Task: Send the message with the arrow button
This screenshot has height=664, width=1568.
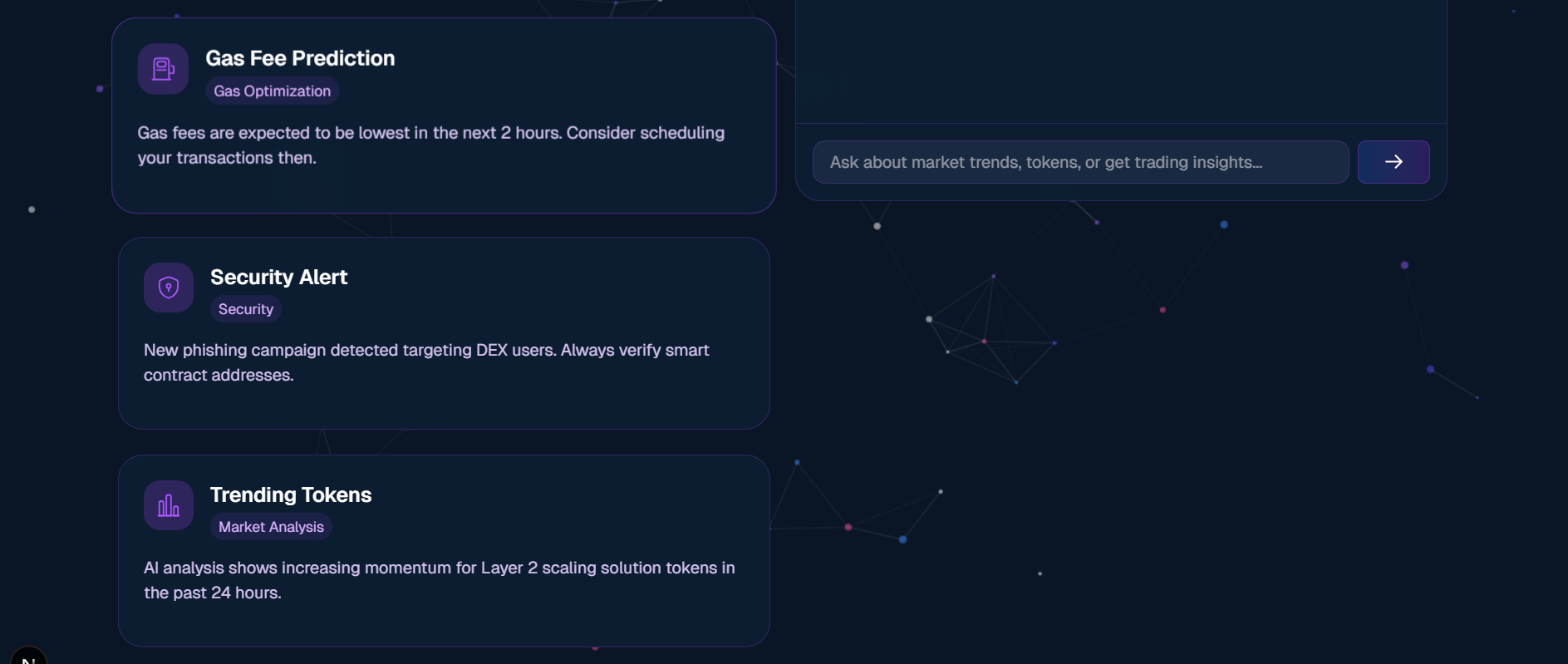Action: 1394,162
